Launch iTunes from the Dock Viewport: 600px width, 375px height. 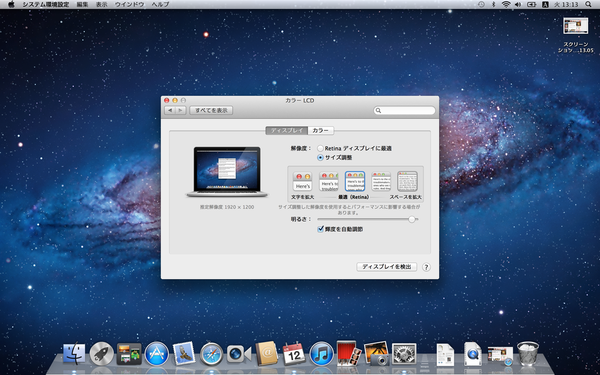pyautogui.click(x=321, y=354)
